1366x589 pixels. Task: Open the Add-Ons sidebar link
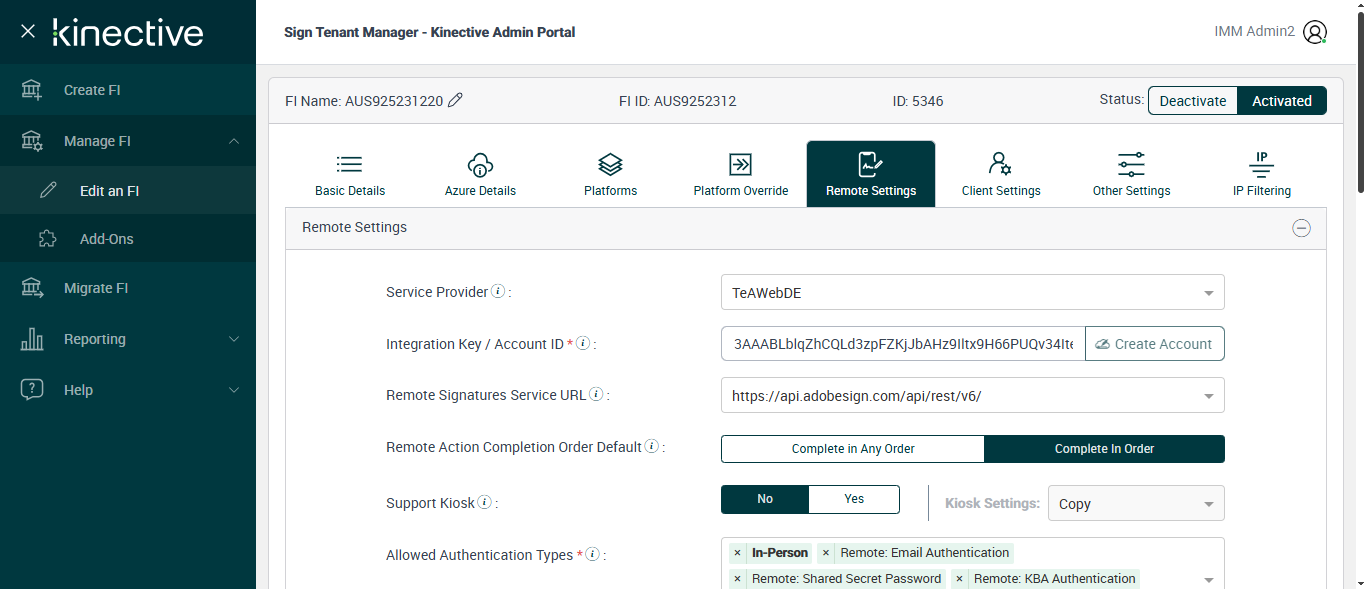[106, 239]
